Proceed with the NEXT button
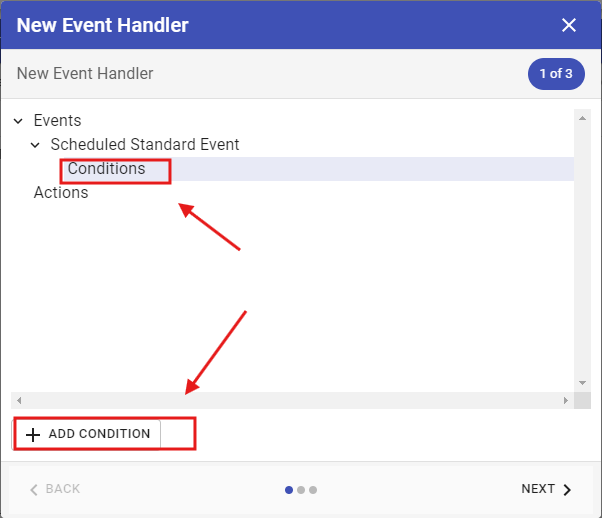This screenshot has width=602, height=518. 546,489
